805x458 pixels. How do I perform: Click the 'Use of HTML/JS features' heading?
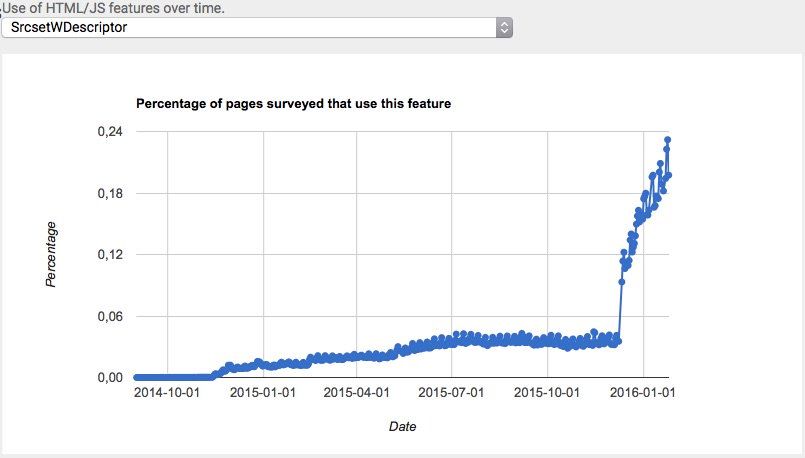click(113, 8)
